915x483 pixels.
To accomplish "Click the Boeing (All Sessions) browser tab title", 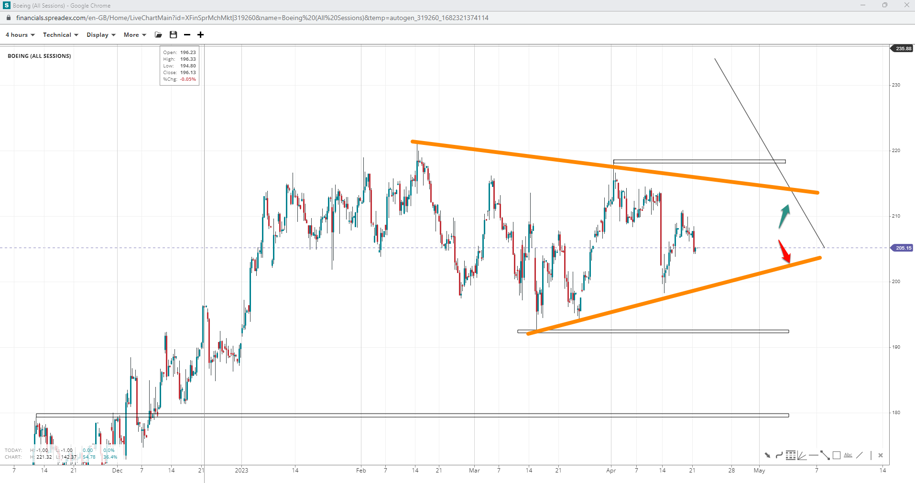I will tap(62, 5).
